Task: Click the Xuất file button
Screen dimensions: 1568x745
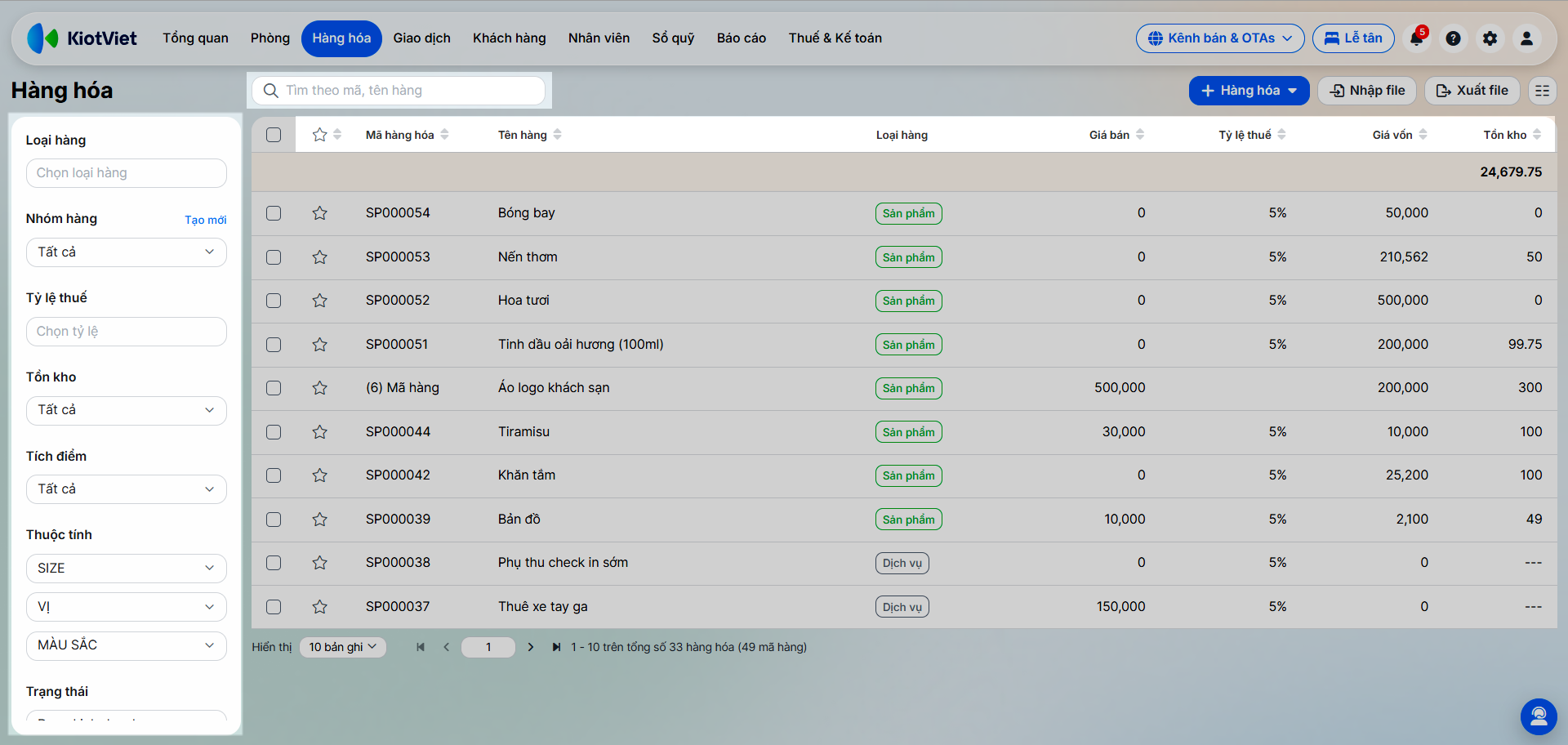Action: [1472, 91]
